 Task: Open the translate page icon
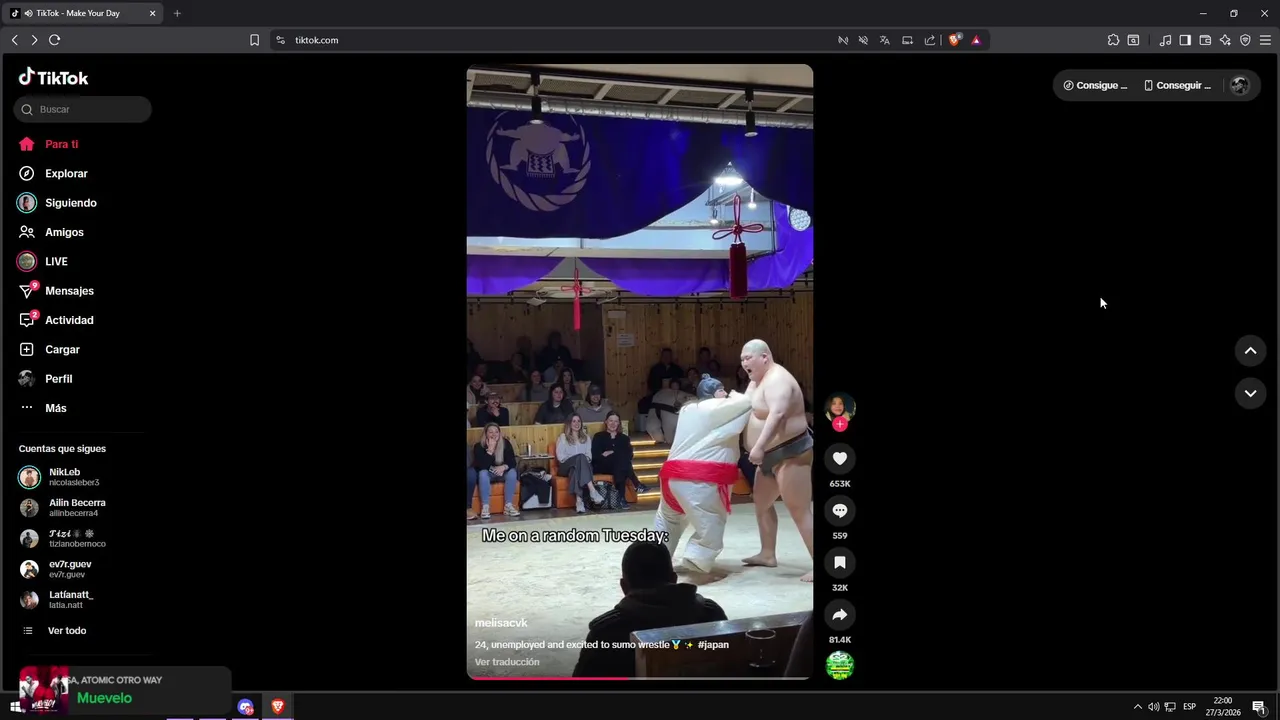coord(885,40)
